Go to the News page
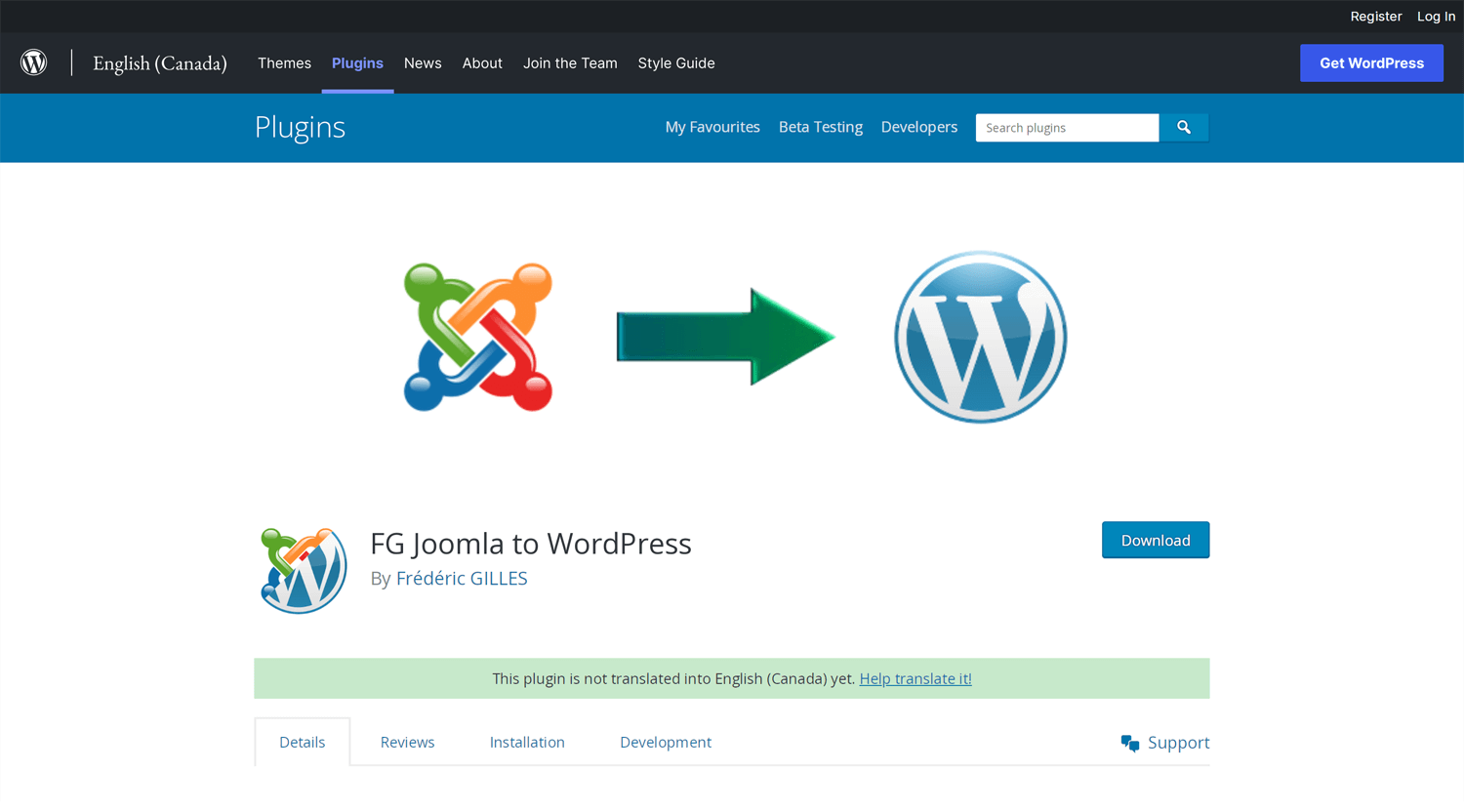The width and height of the screenshot is (1464, 812). point(423,63)
